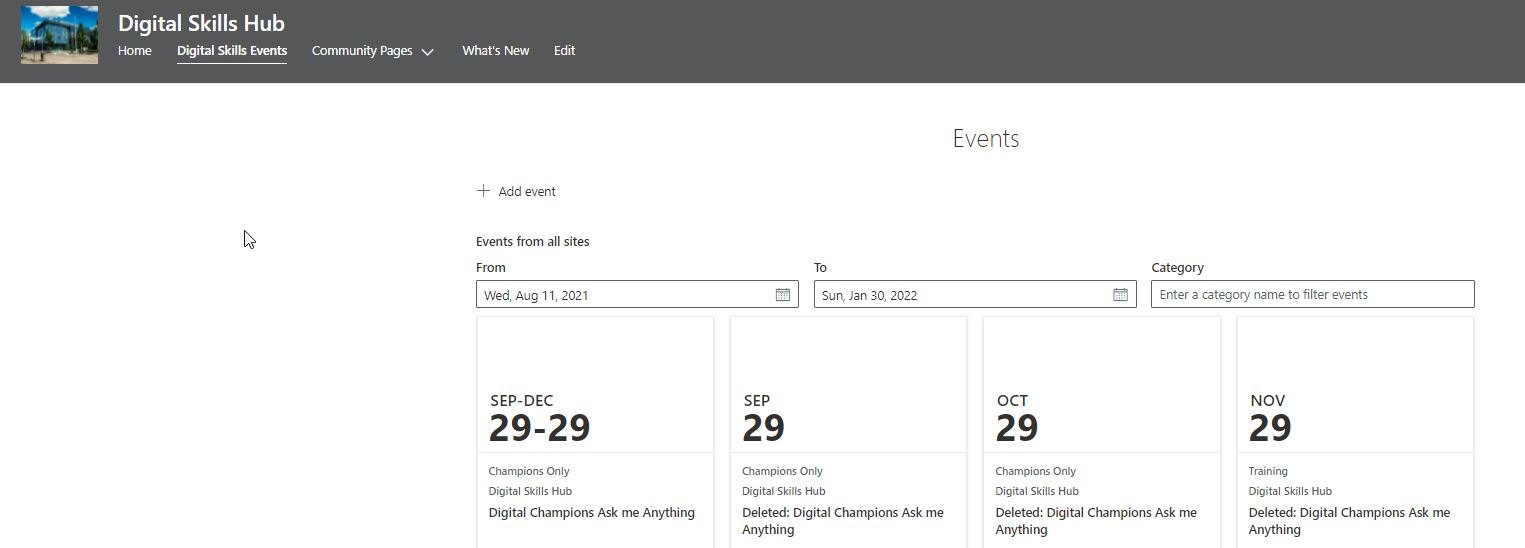Click the Deleted event title under NOV 29
1525x548 pixels.
click(1349, 521)
